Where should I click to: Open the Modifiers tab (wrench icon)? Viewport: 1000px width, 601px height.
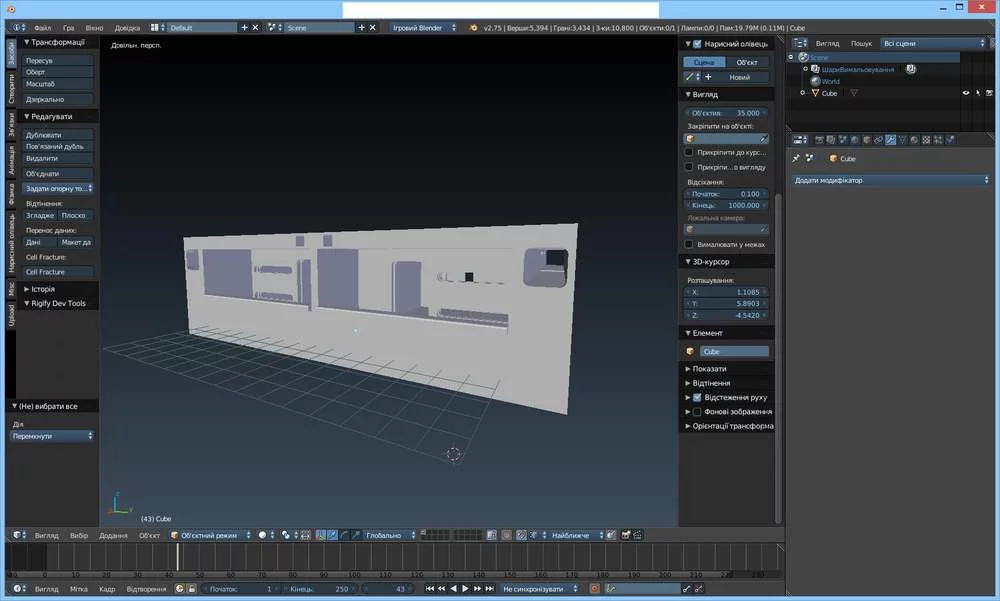tap(890, 139)
